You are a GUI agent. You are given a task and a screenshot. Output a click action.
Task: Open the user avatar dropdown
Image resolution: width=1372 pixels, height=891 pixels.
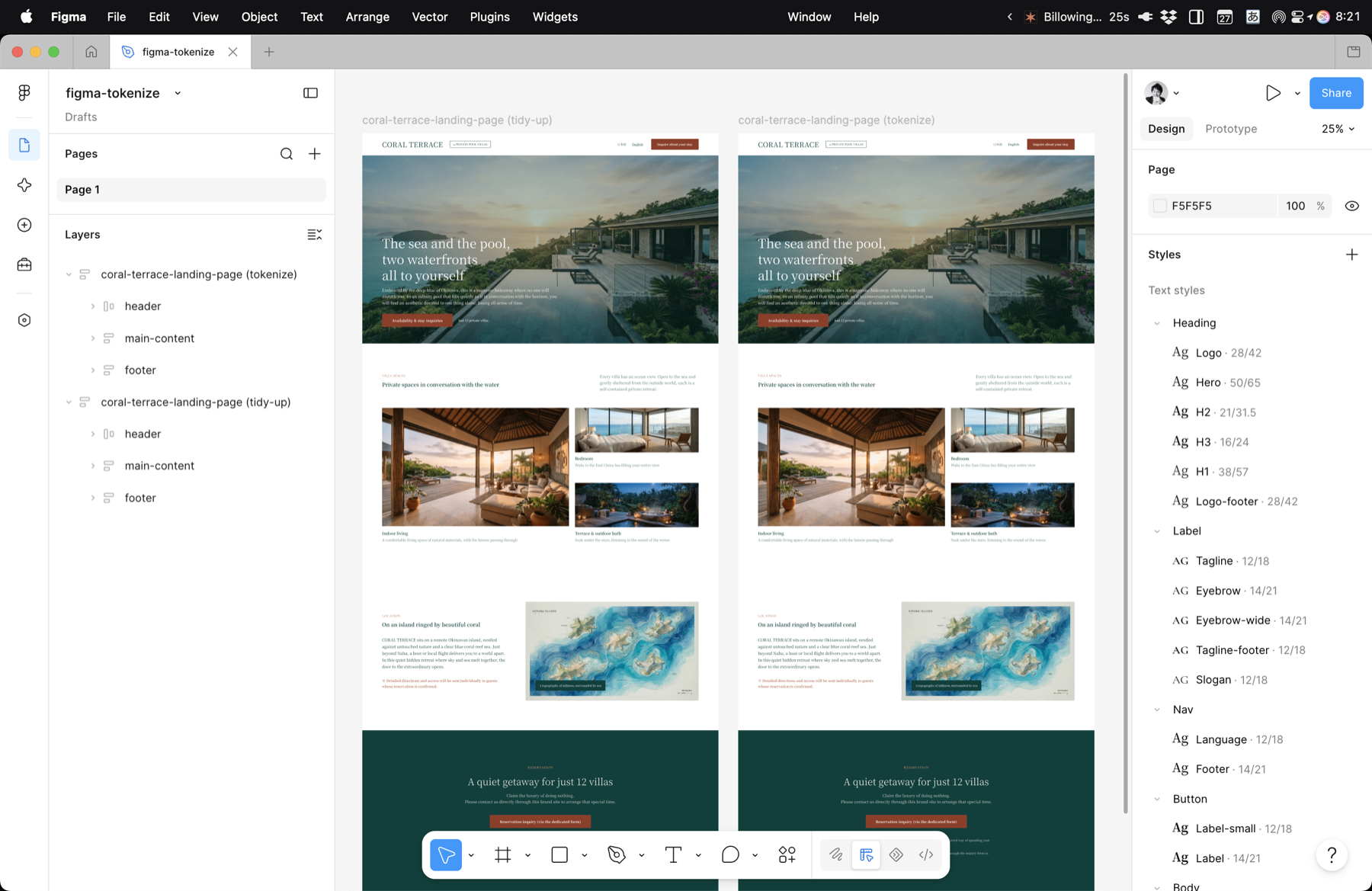1162,93
